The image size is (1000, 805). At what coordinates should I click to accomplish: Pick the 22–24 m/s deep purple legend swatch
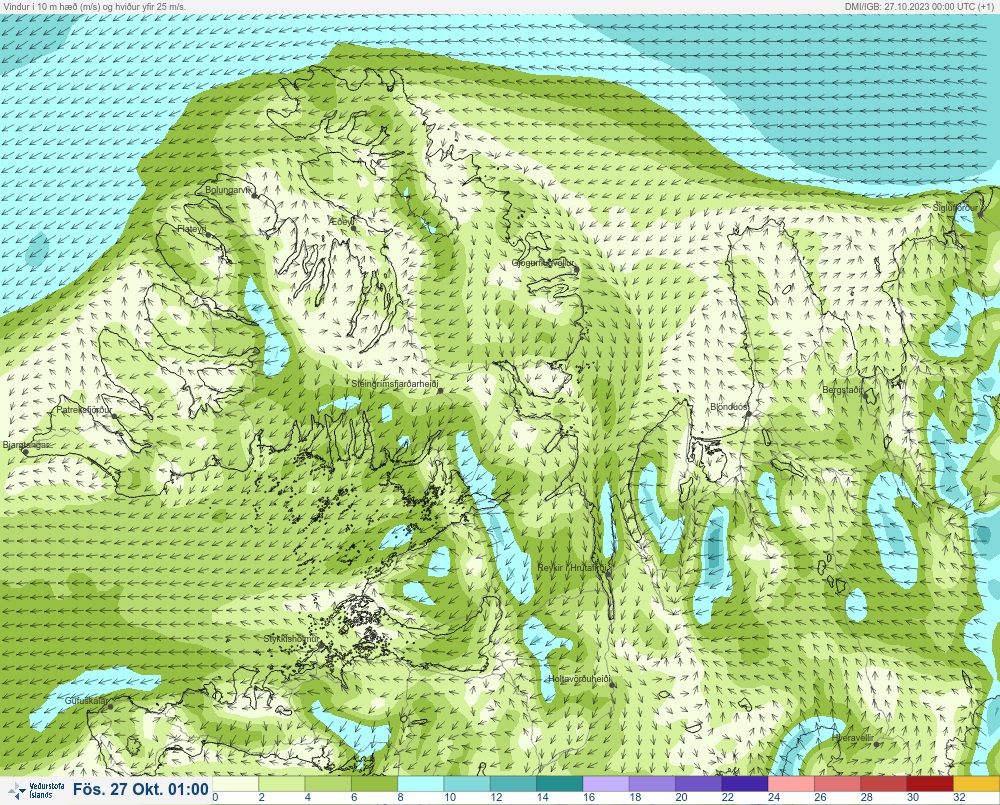(x=745, y=783)
